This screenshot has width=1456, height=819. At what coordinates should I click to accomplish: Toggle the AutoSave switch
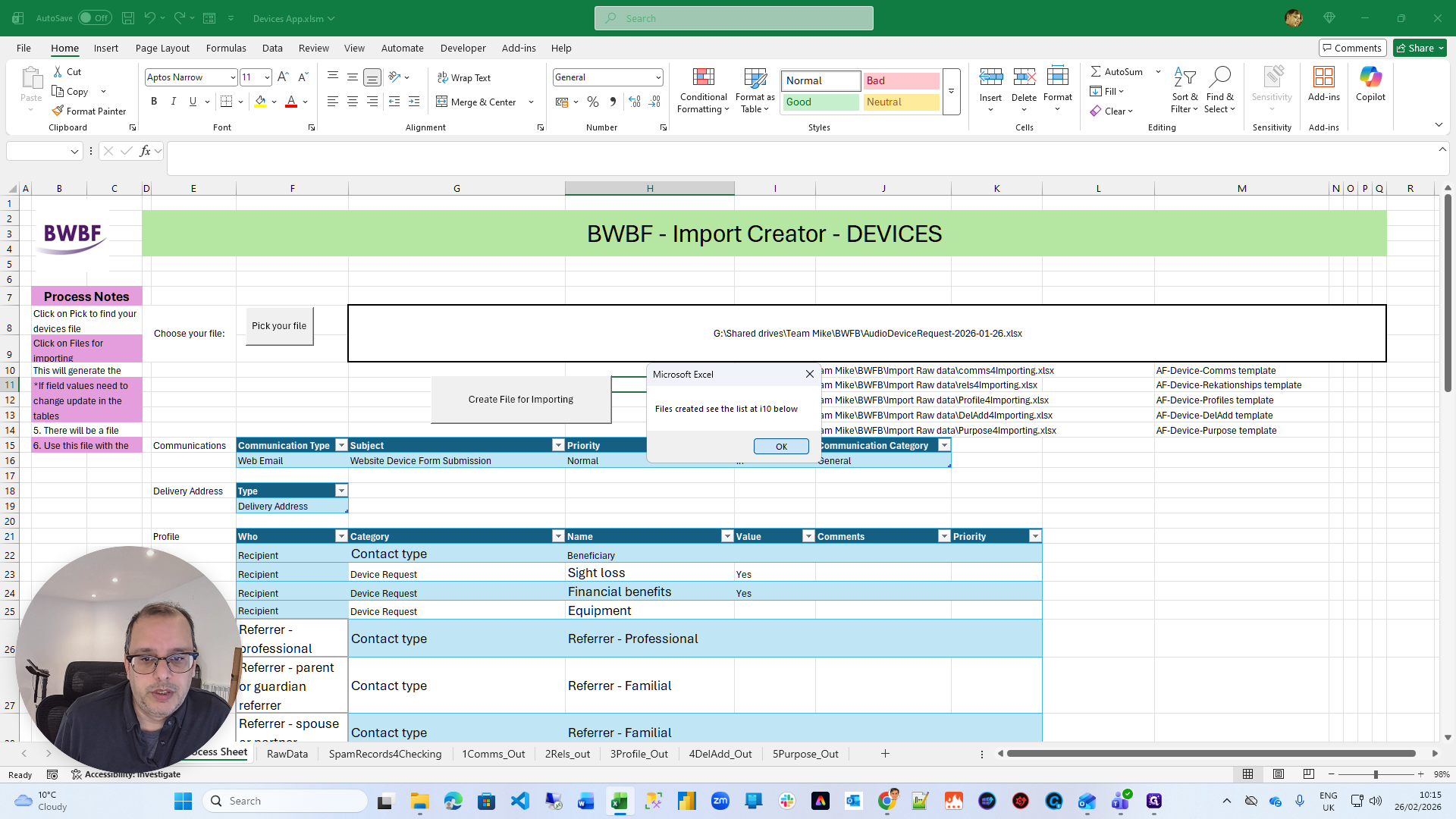pyautogui.click(x=95, y=18)
